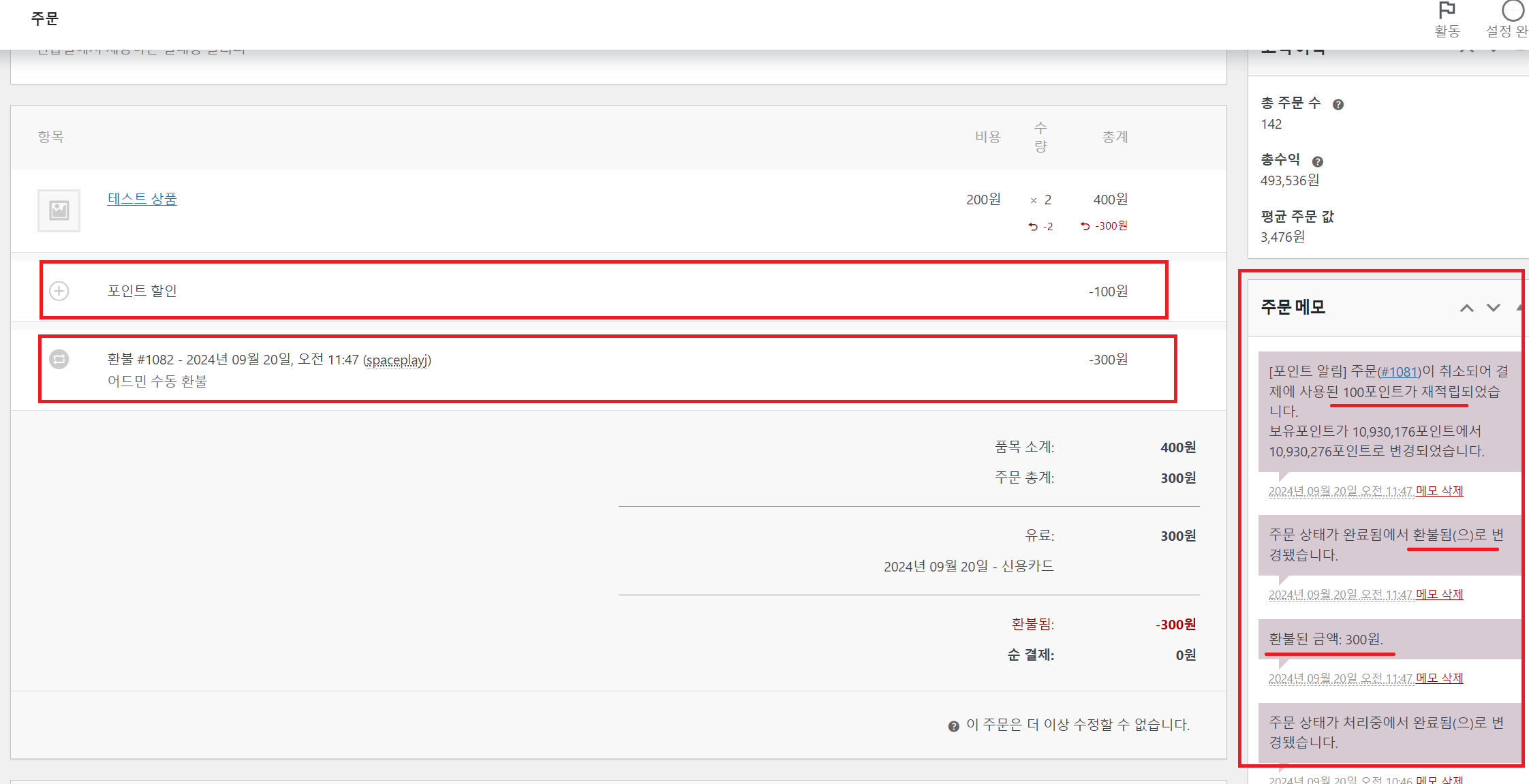
Task: Click the 설정 완료 circle icon
Action: tap(1513, 12)
